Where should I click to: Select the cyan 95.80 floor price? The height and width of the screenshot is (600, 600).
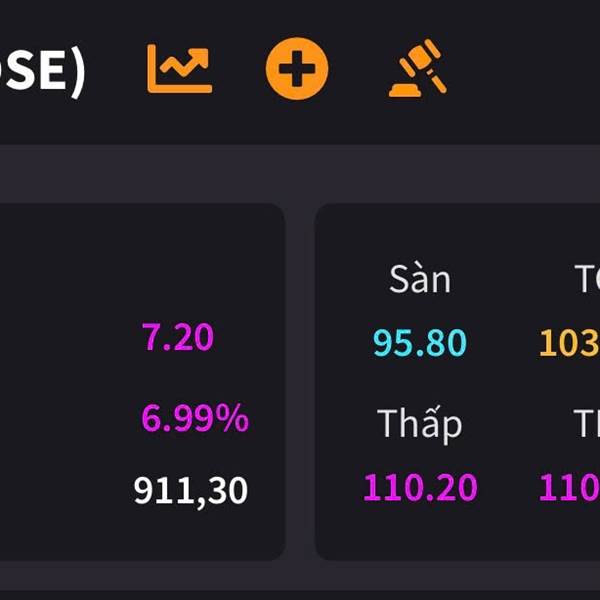point(420,344)
